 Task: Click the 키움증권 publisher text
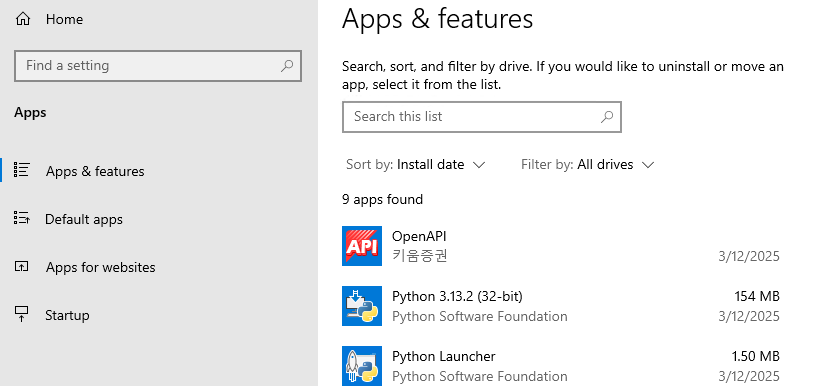pos(420,256)
